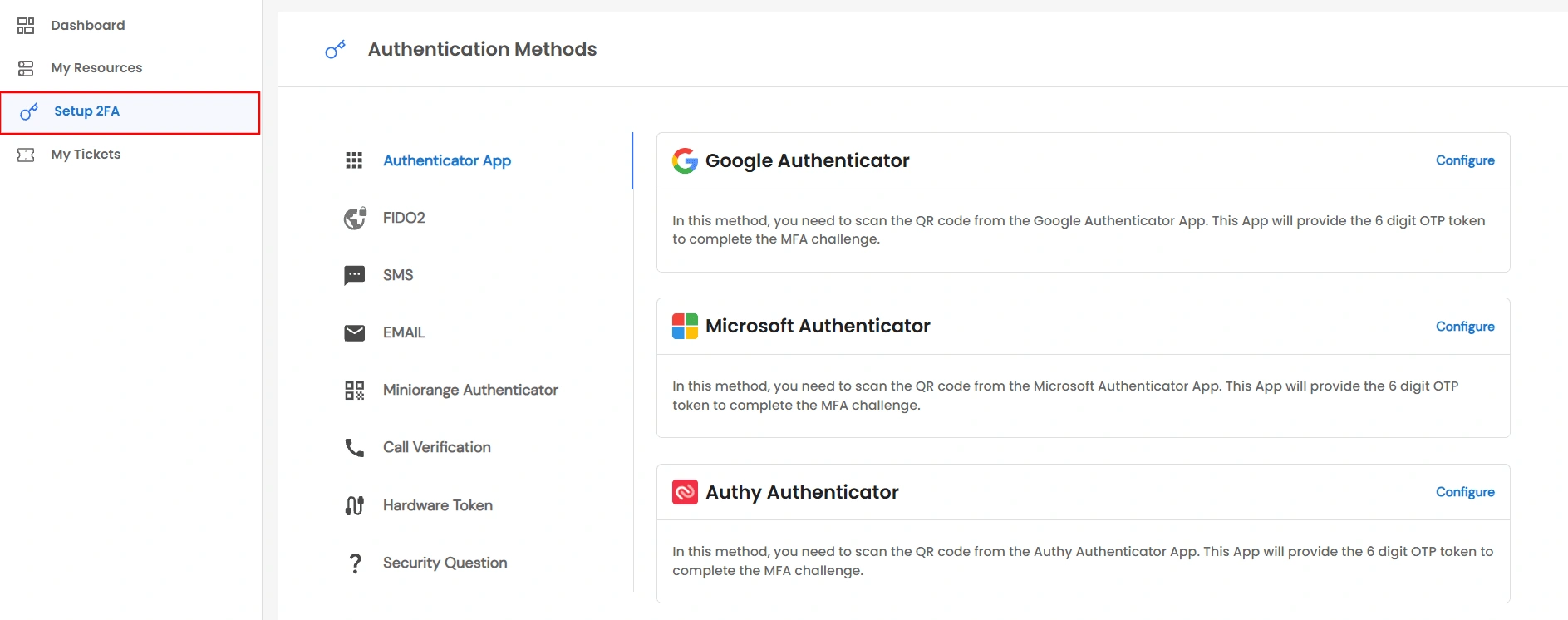Select the Authenticator App method tab
The width and height of the screenshot is (1568, 620).
click(x=447, y=160)
